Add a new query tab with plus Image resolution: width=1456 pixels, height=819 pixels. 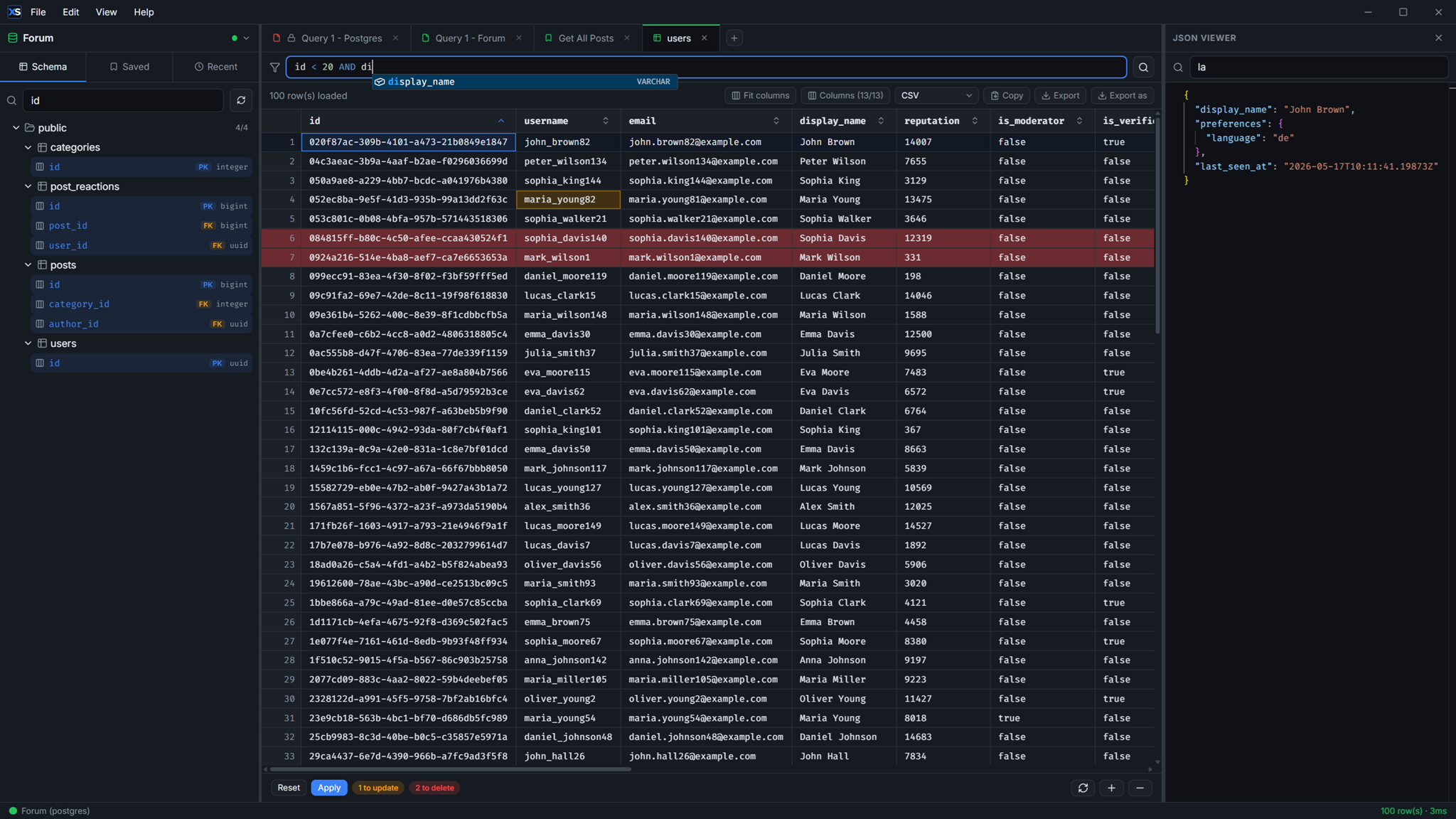pos(734,38)
